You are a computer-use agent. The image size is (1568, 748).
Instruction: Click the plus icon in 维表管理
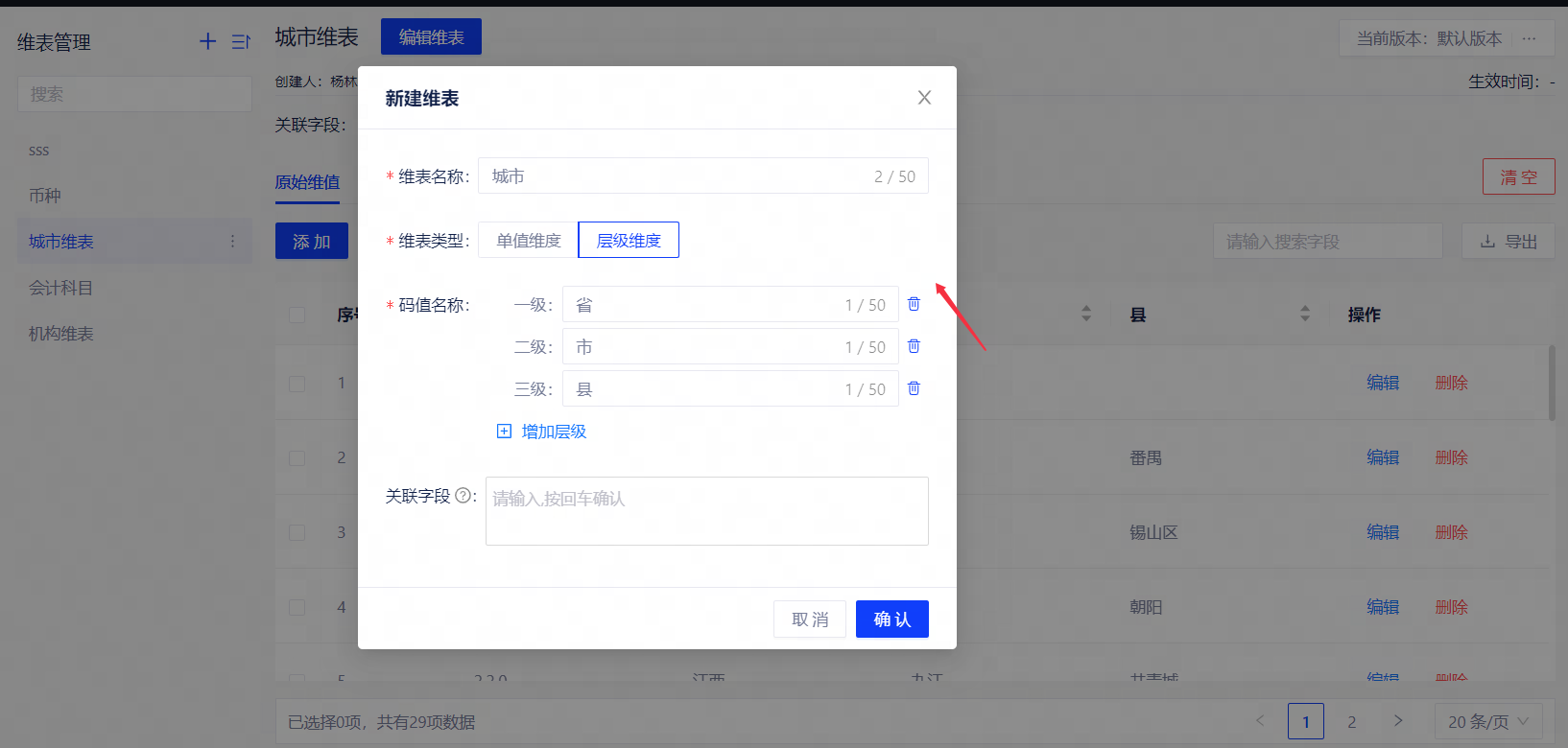207,41
